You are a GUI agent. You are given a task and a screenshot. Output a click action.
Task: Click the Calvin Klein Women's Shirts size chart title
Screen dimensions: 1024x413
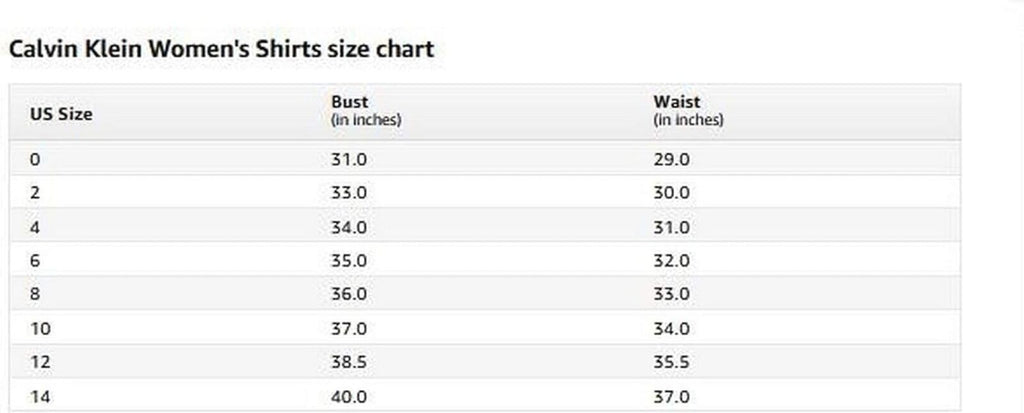tap(221, 49)
